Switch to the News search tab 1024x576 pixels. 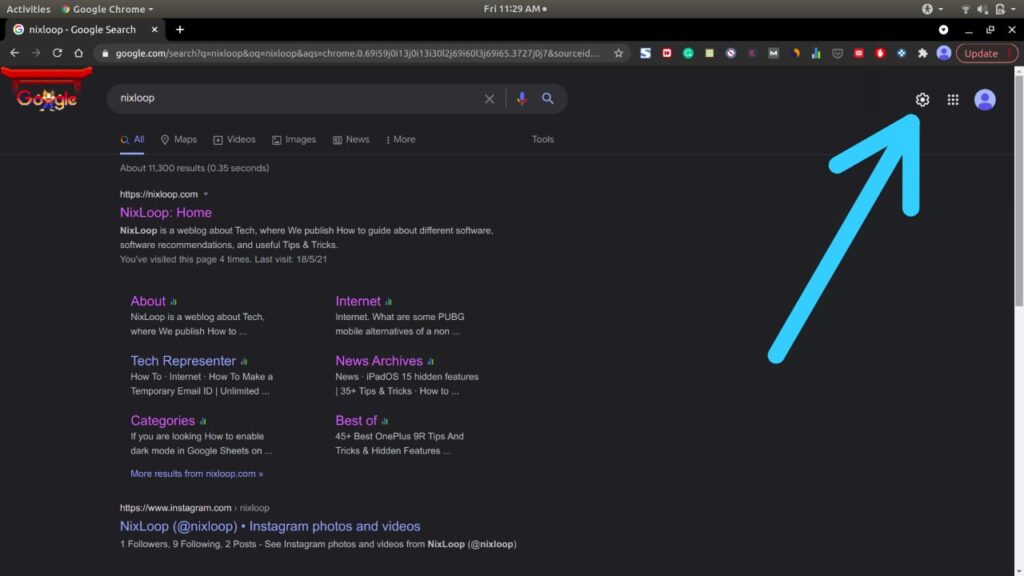(350, 139)
